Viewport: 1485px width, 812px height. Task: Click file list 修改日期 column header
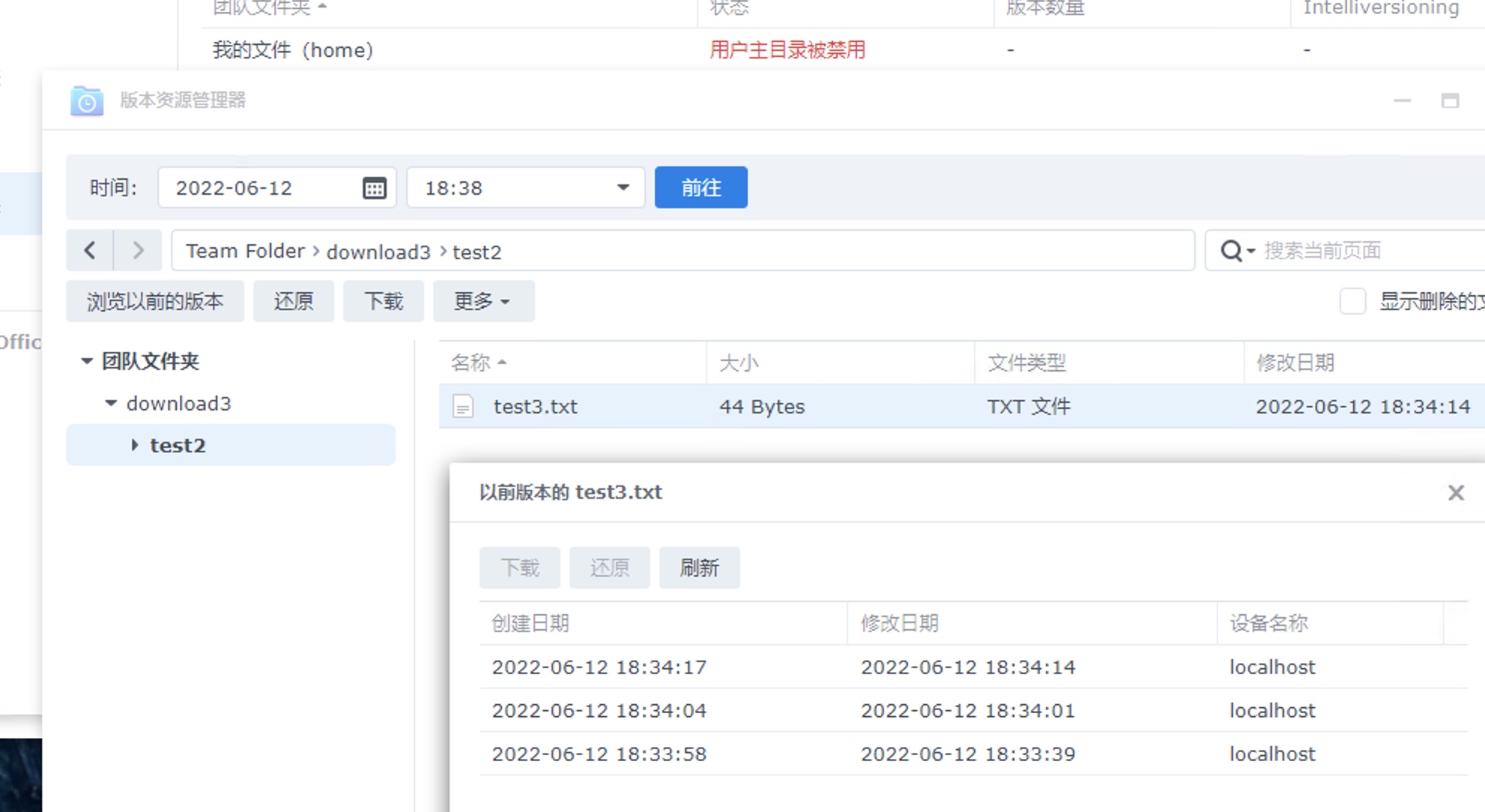tap(1364, 363)
